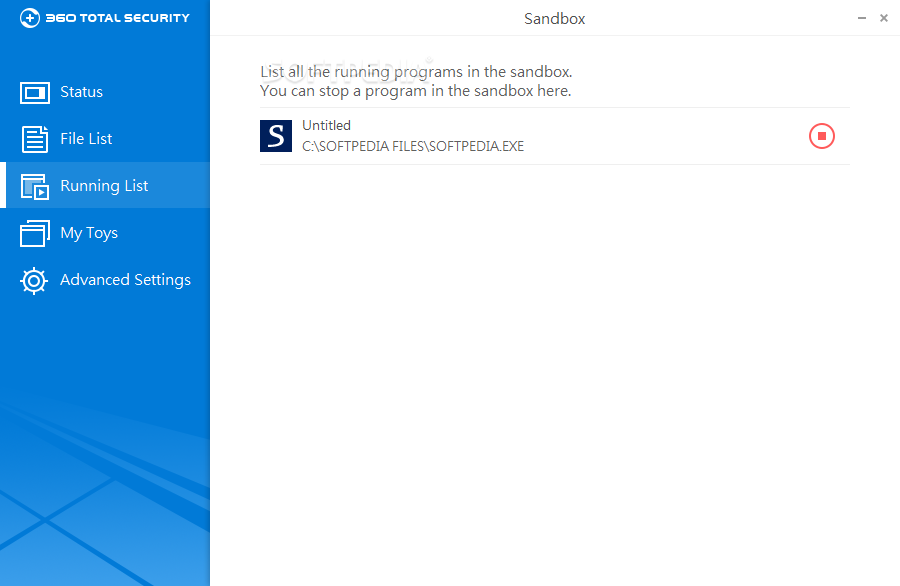Click the File List document icon
The image size is (900, 586).
pos(34,139)
